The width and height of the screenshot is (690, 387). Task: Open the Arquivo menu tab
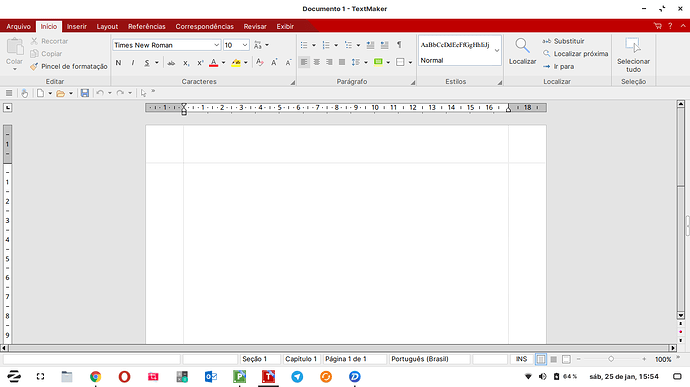point(18,26)
